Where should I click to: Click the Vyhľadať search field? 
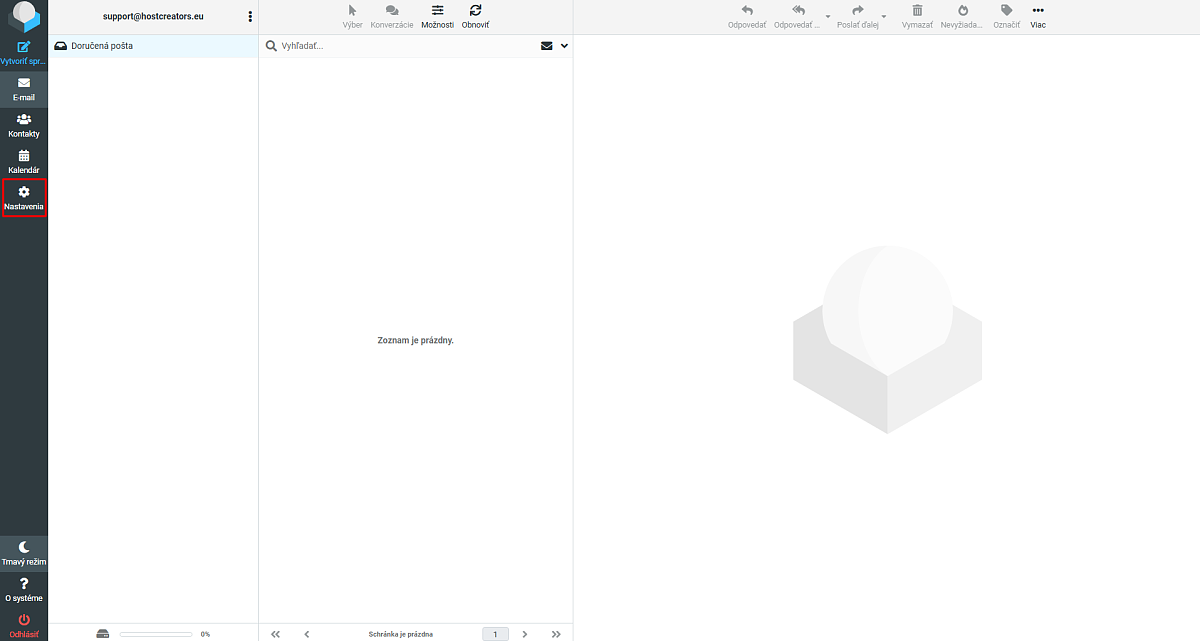[407, 46]
